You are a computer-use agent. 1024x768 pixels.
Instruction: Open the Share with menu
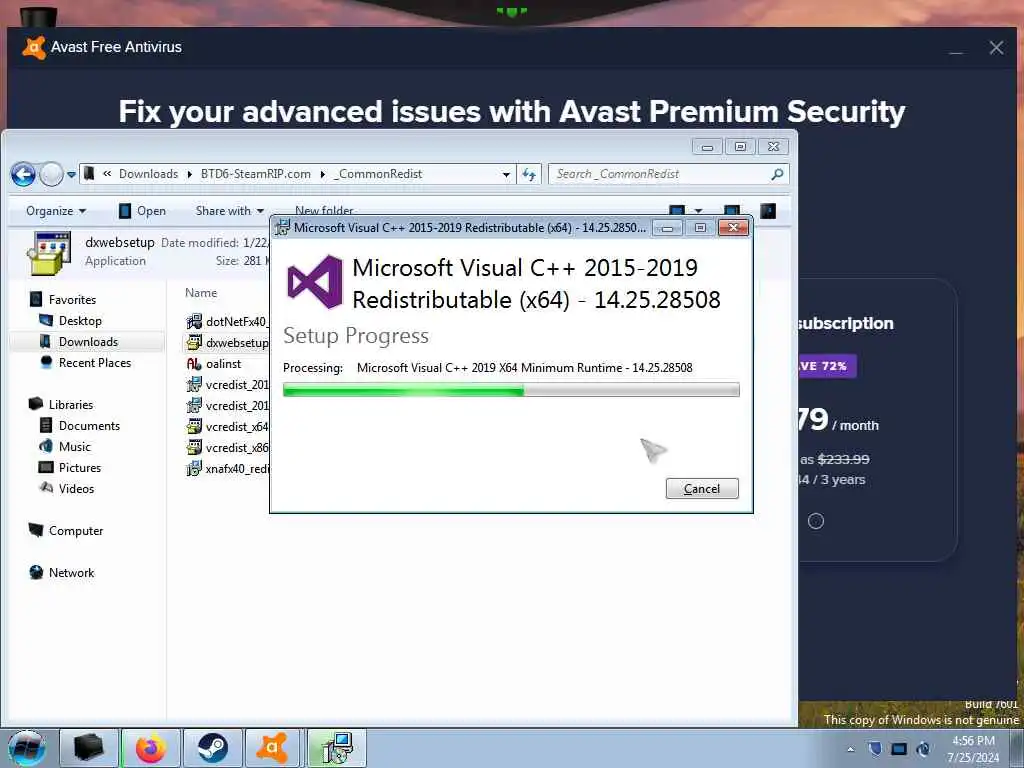pos(230,211)
